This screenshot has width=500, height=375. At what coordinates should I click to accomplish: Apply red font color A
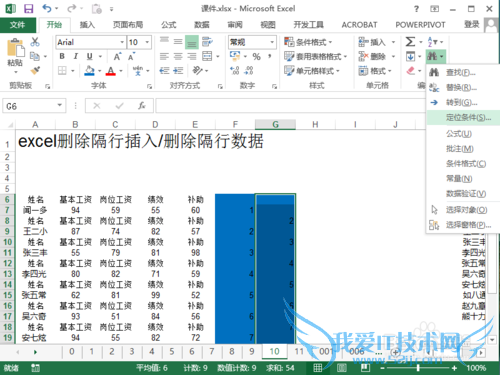pos(111,71)
